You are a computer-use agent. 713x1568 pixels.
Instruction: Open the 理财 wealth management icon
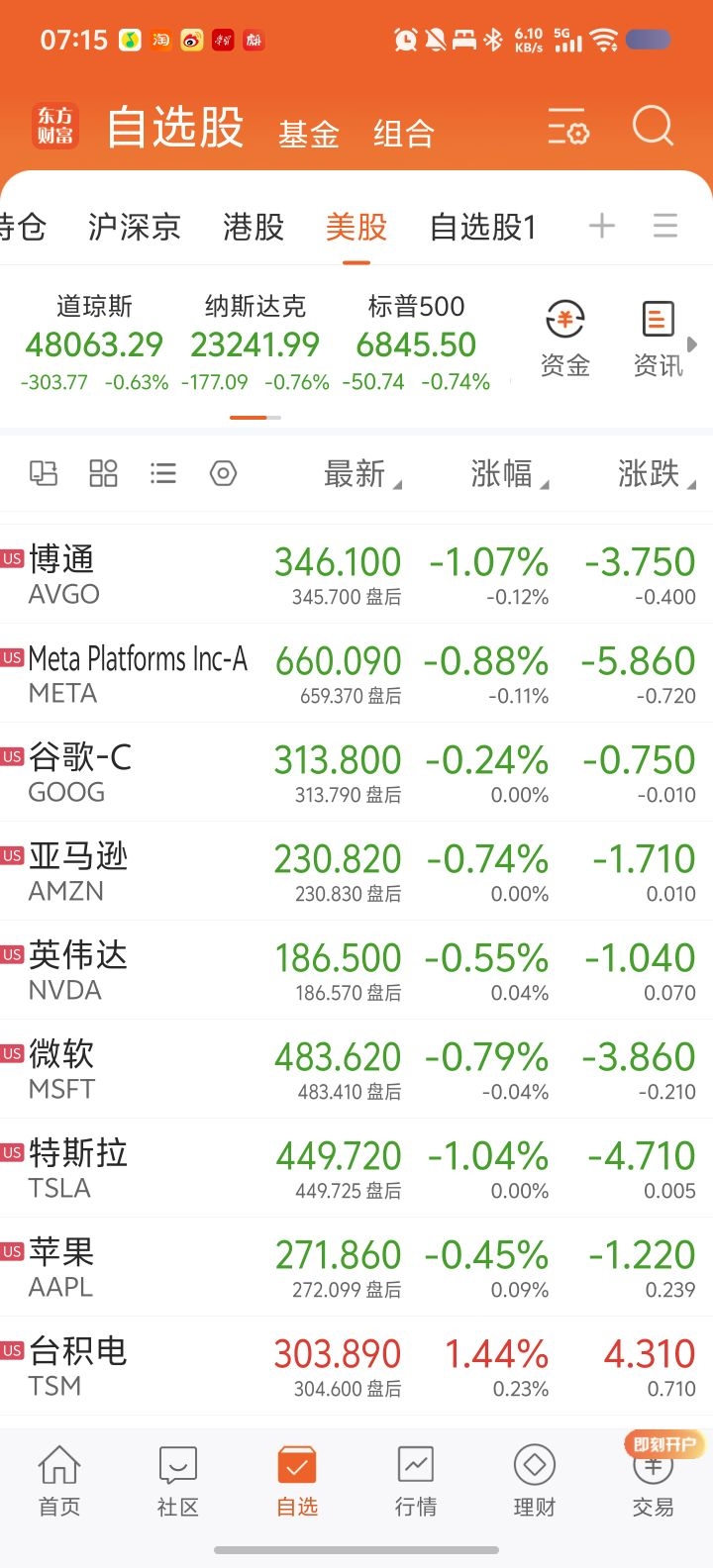click(535, 1481)
